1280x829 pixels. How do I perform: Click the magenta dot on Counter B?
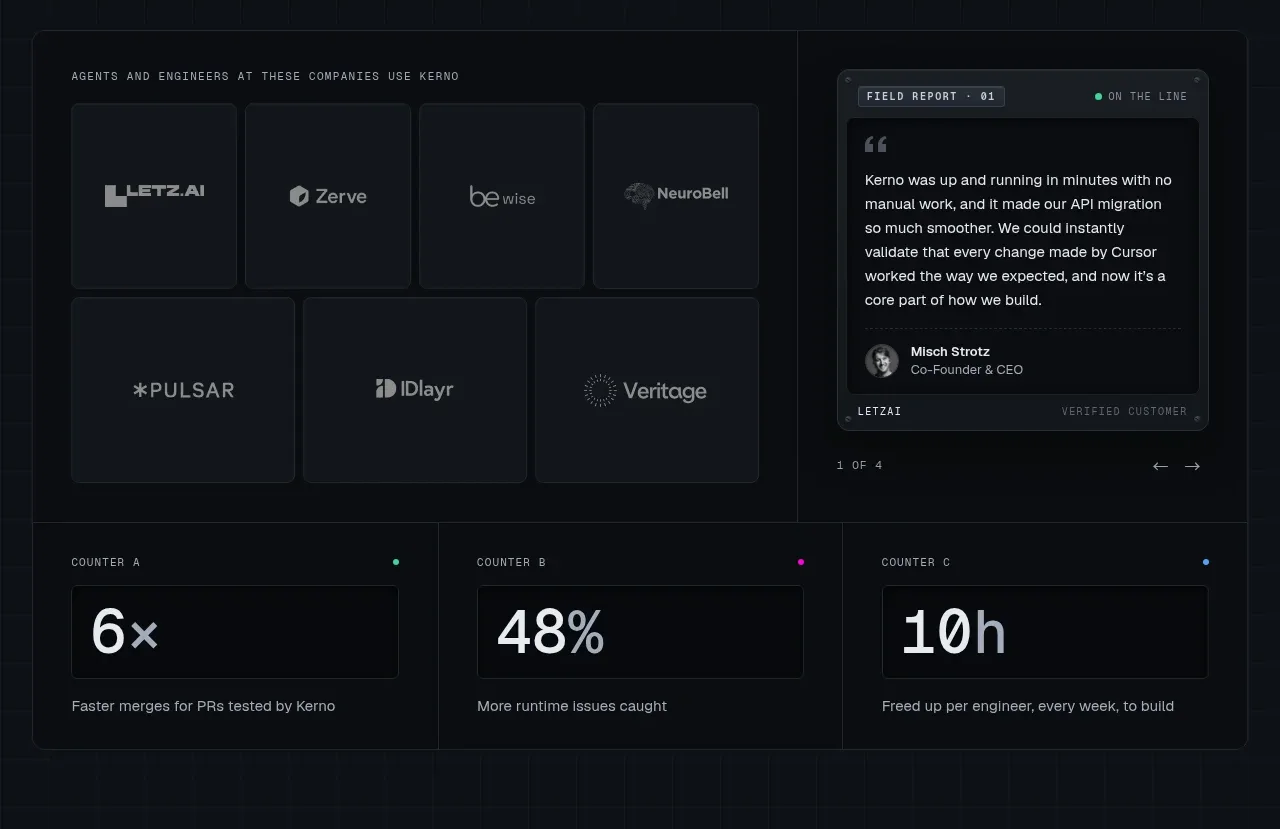coord(801,562)
